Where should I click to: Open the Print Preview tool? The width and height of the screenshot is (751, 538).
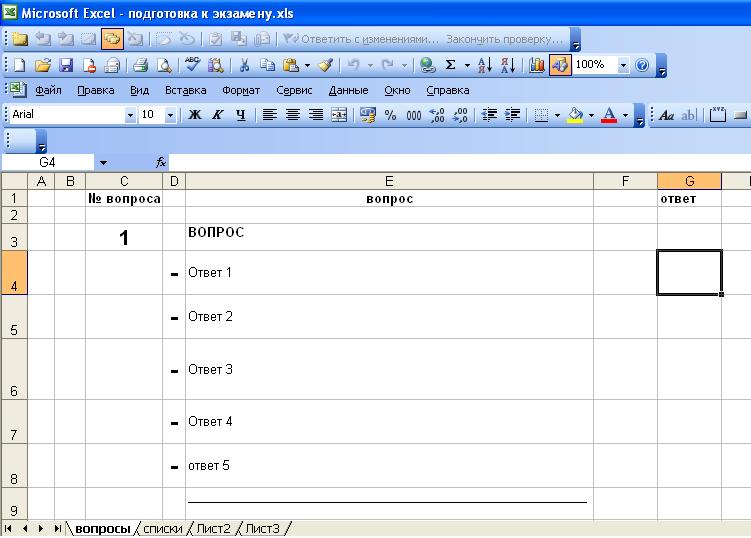(x=164, y=65)
